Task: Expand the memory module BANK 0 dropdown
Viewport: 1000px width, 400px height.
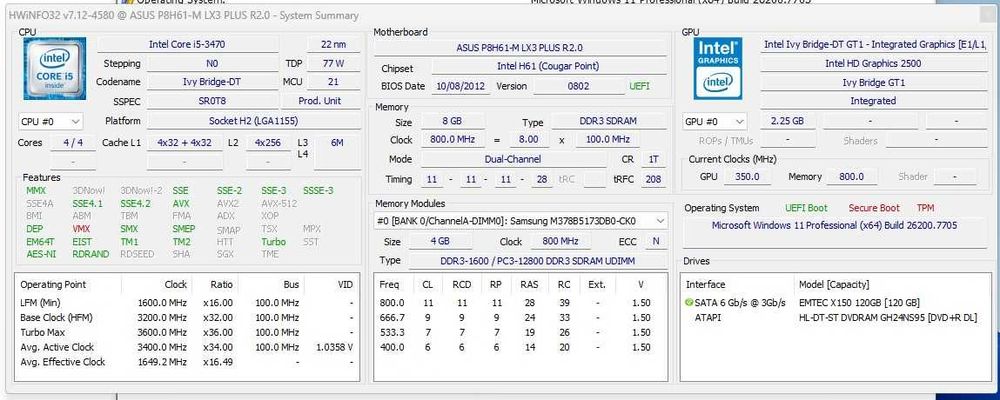Action: click(x=520, y=221)
